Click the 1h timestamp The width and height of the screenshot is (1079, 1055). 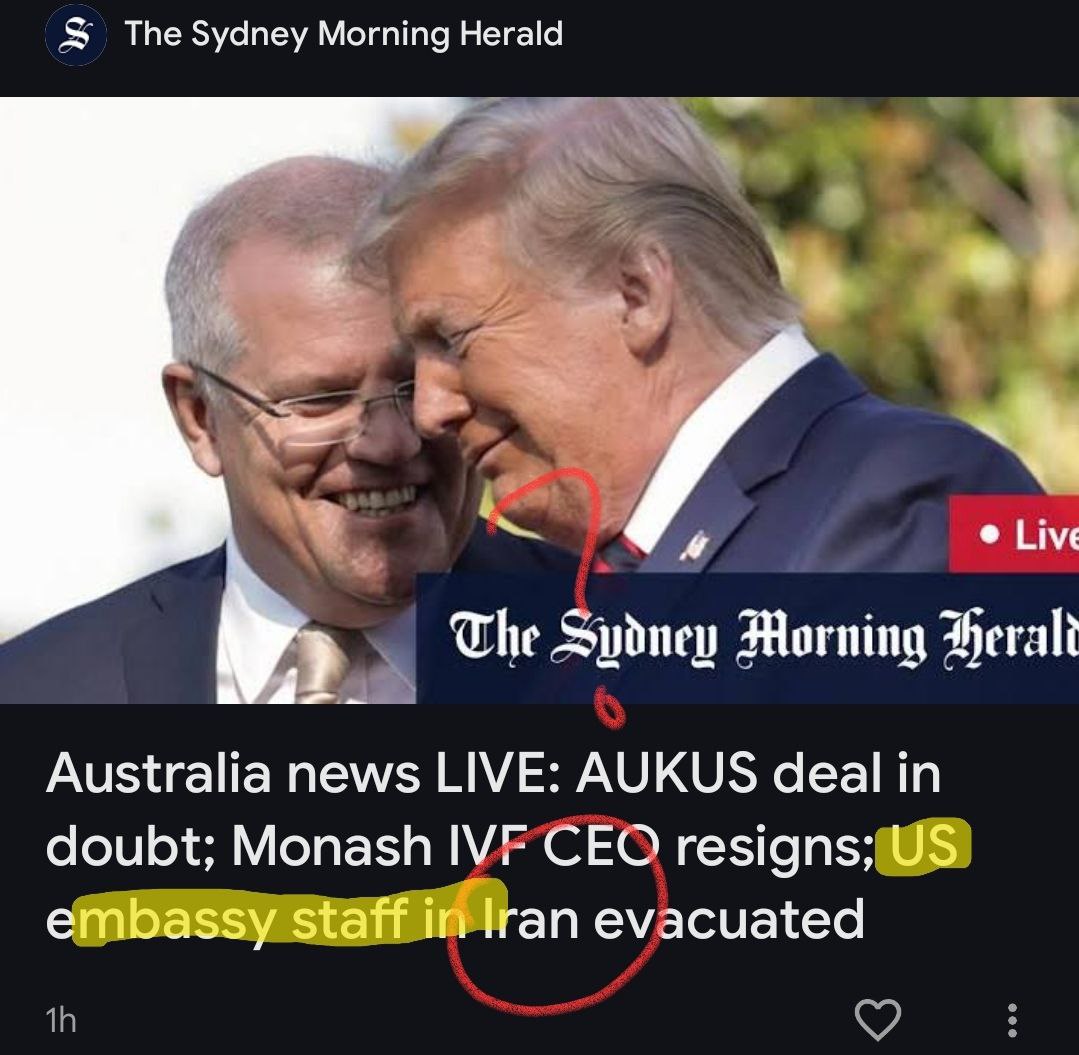tap(61, 1020)
